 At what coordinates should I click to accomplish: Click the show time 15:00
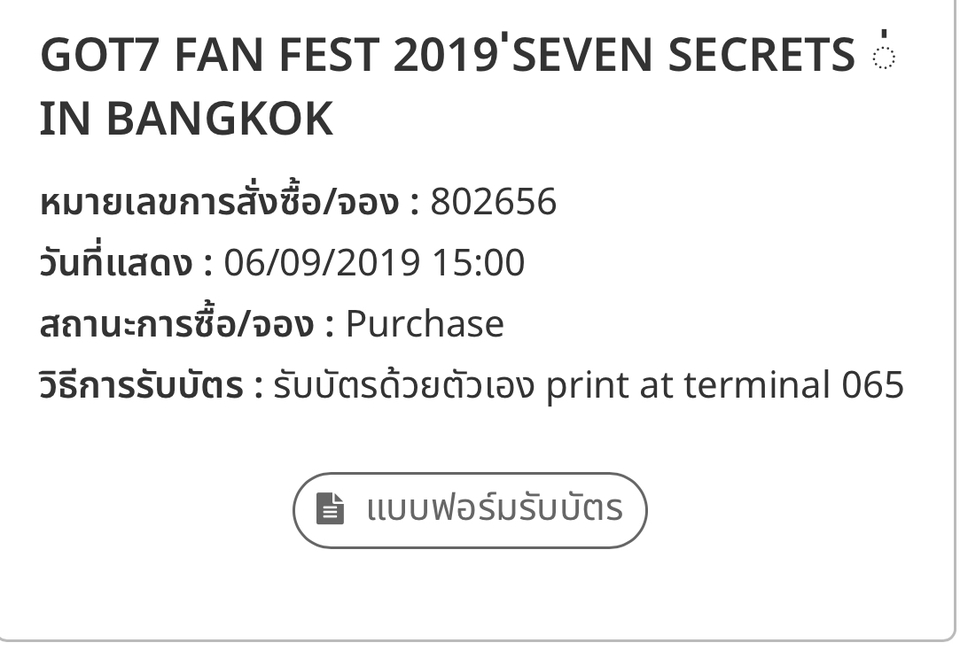[x=478, y=263]
